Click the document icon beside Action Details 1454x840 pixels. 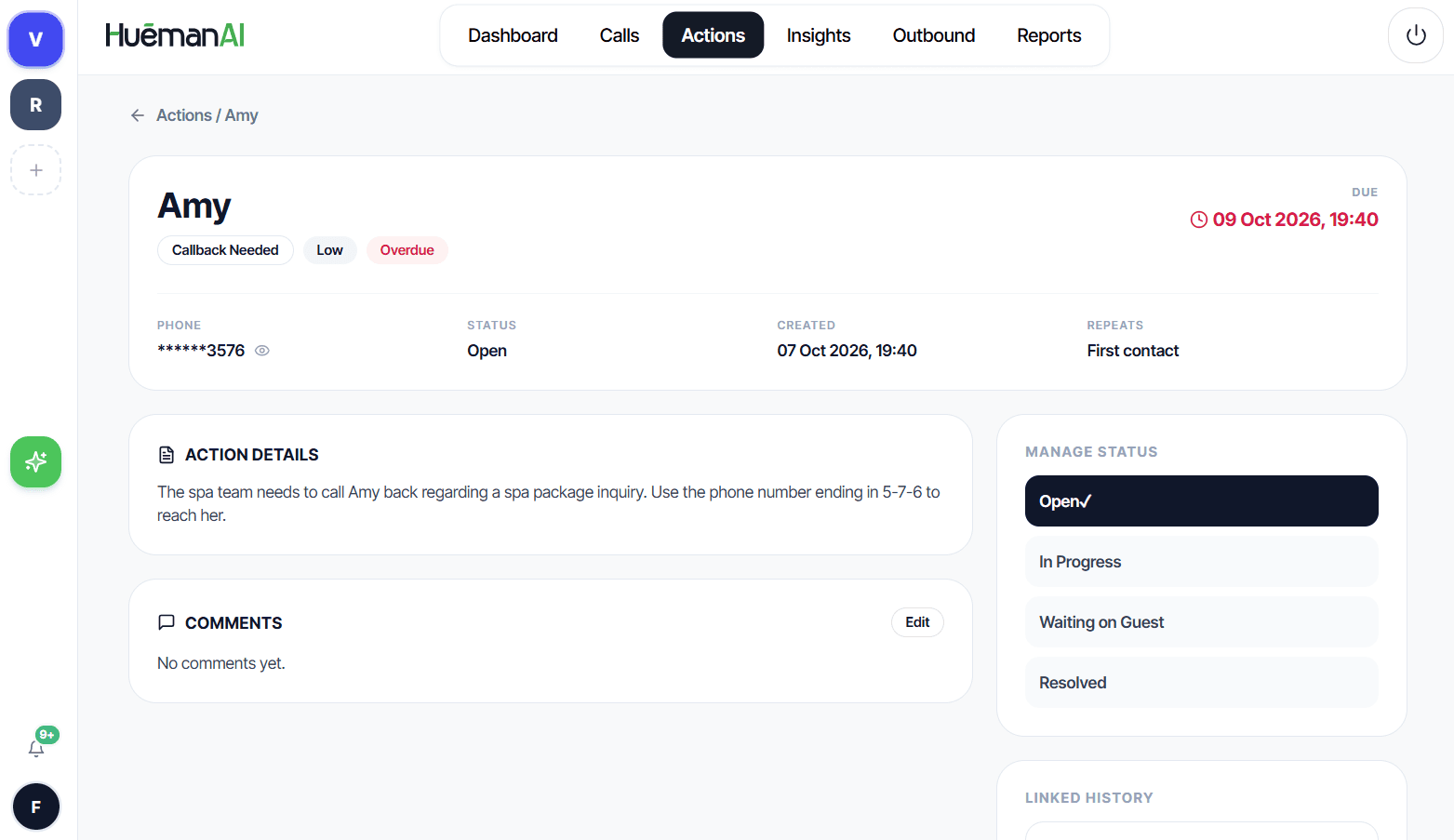click(x=167, y=455)
